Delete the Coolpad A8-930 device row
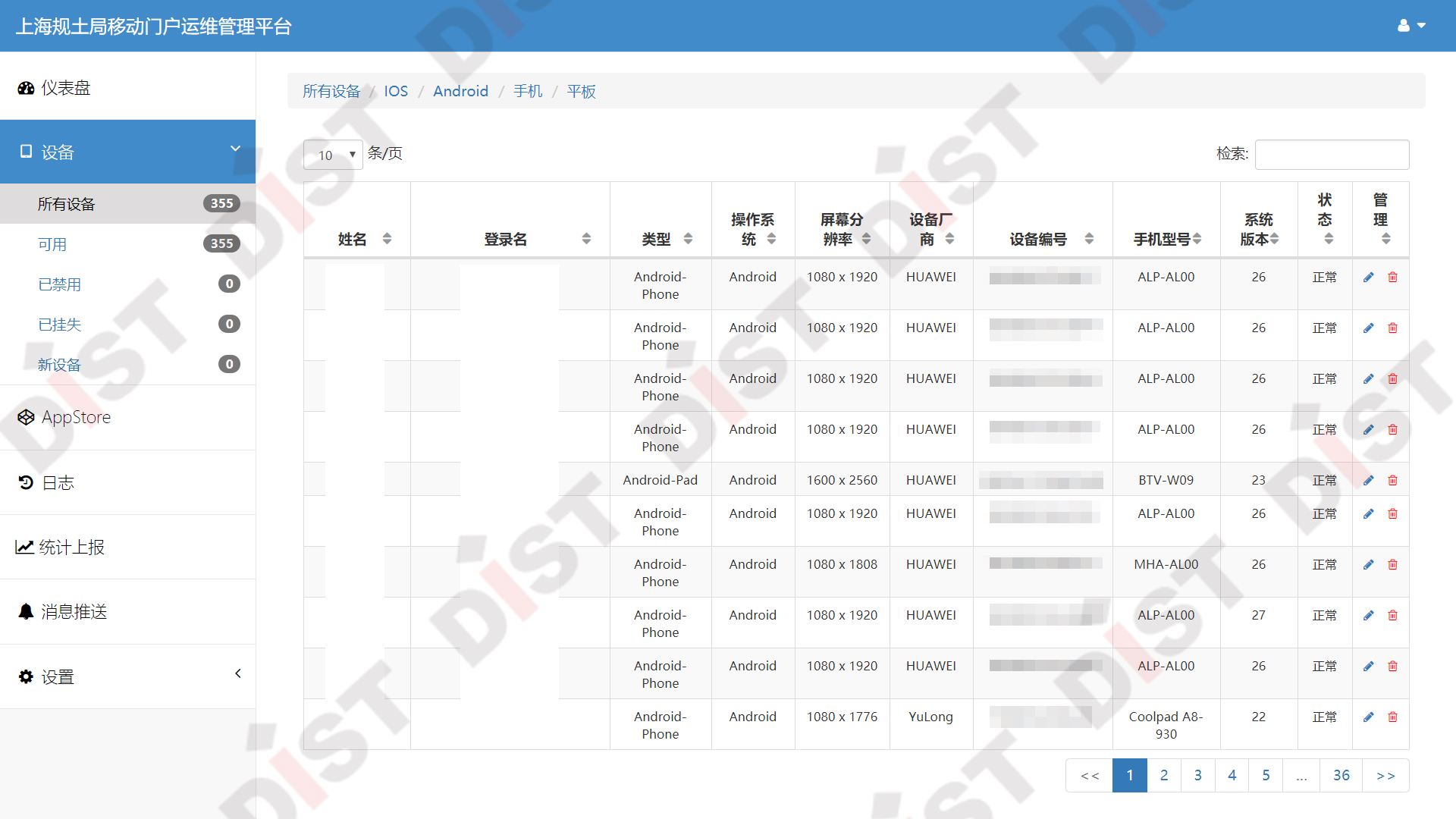The image size is (1456, 819). point(1392,717)
